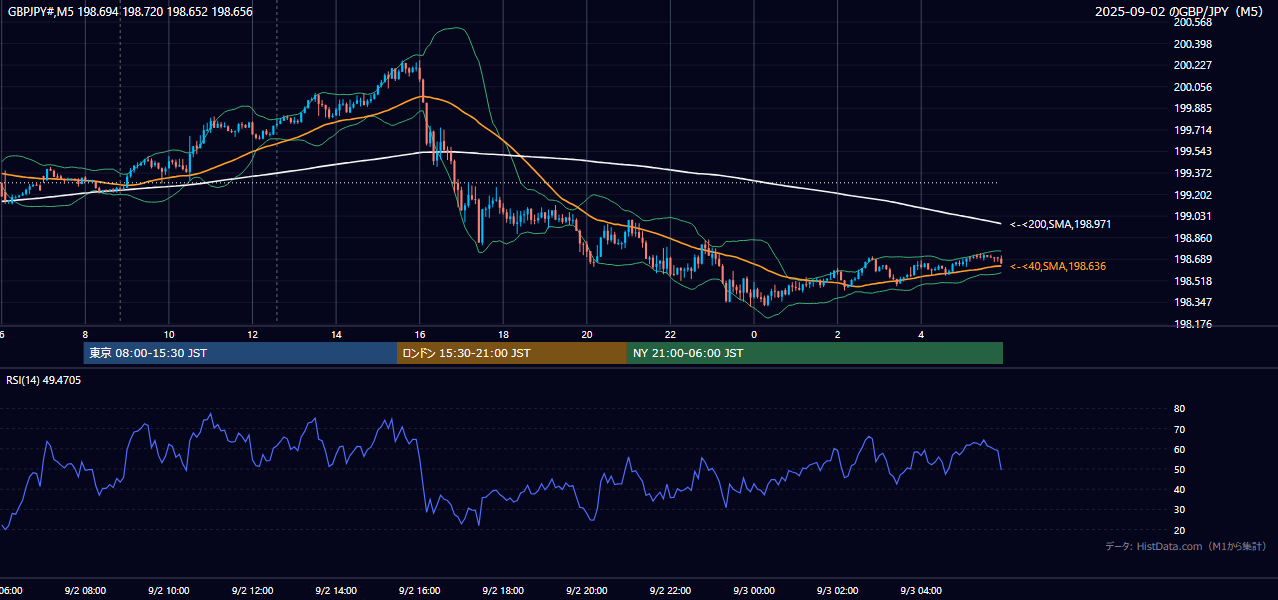Screen dimensions: 1278x600
Task: Click RSI axis level 30
Action: pyautogui.click(x=1179, y=510)
